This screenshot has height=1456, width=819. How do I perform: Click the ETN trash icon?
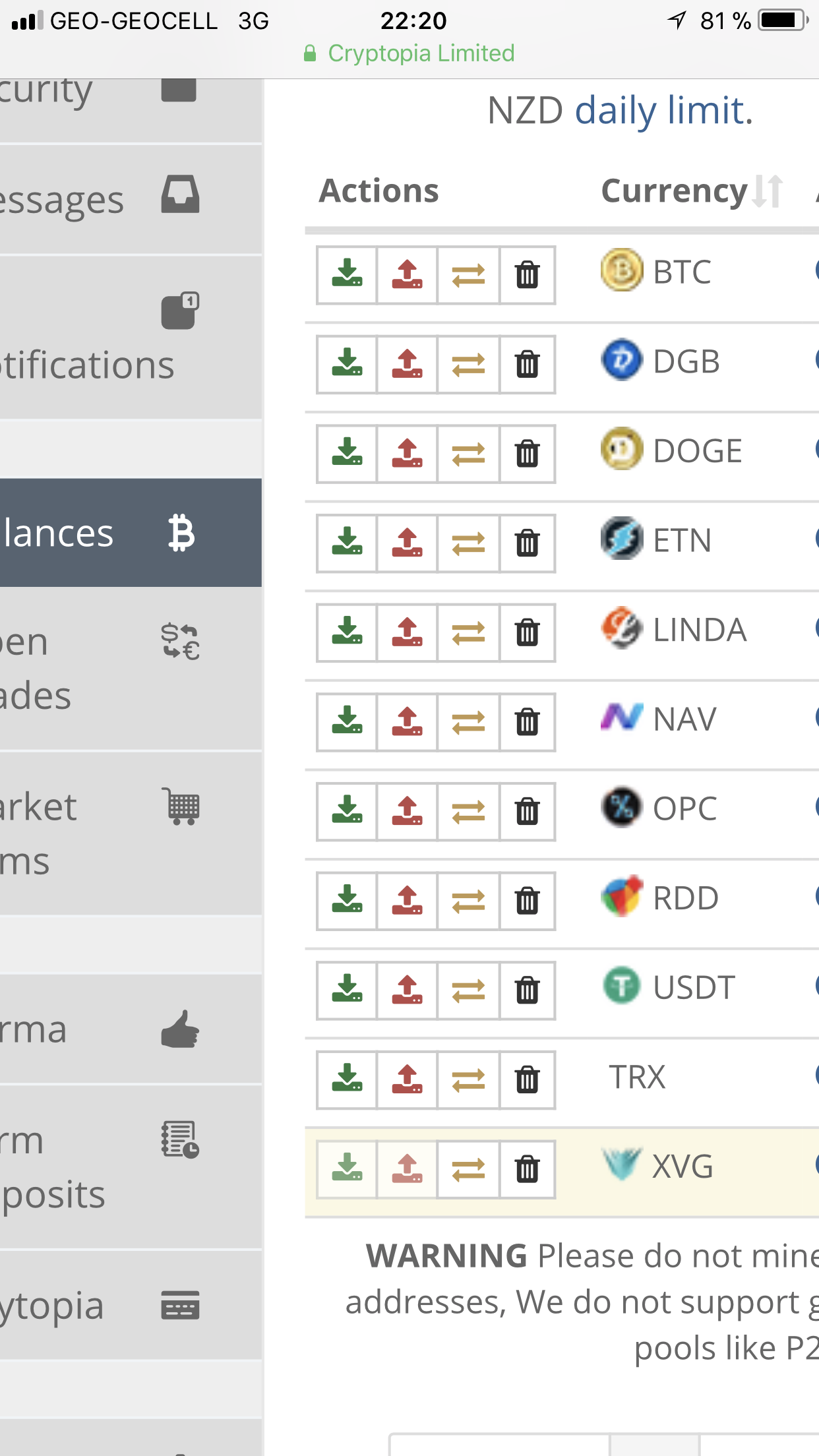[x=528, y=543]
